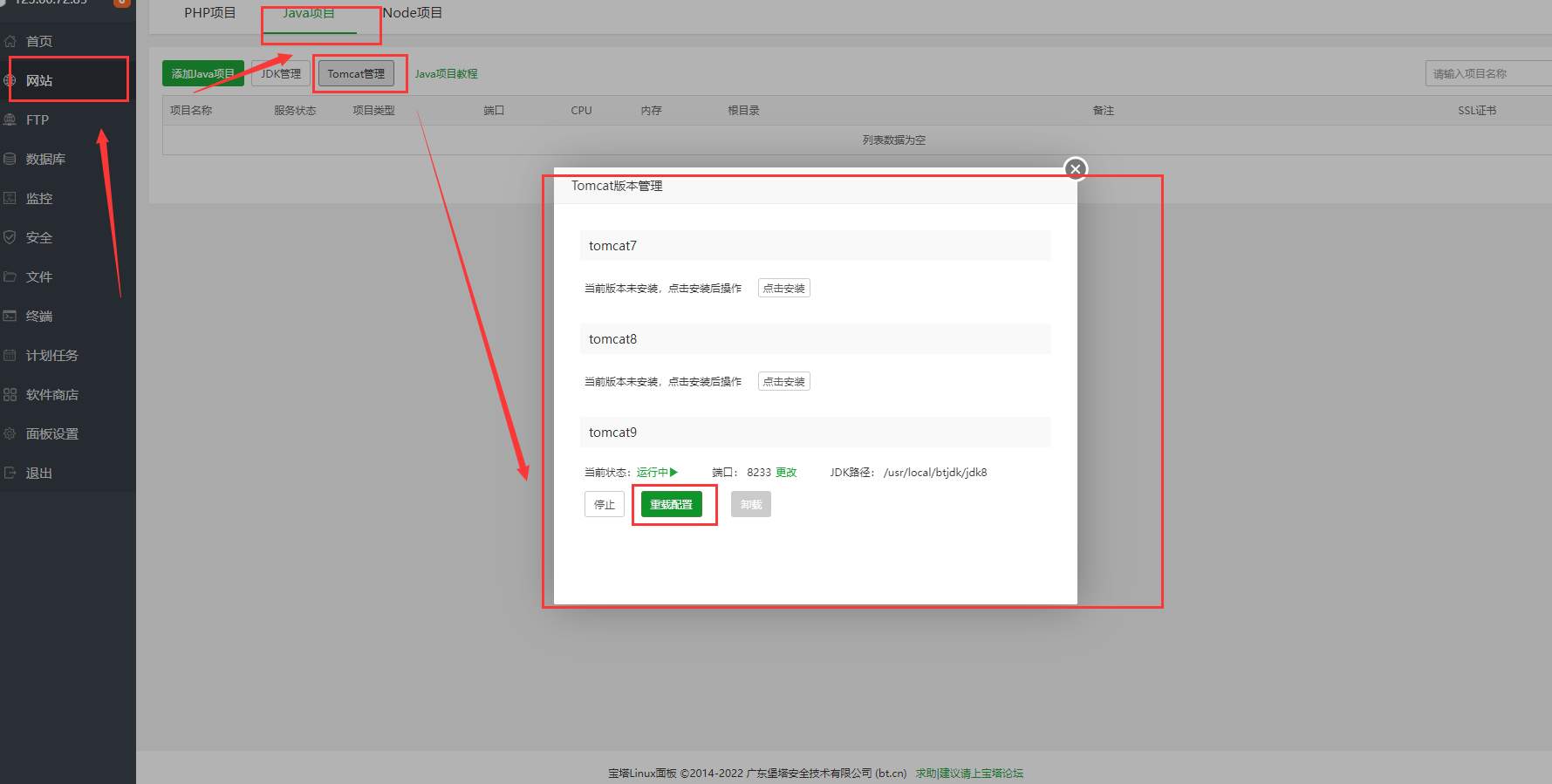1552x784 pixels.
Task: Click the 备注 column header
Action: point(1104,111)
